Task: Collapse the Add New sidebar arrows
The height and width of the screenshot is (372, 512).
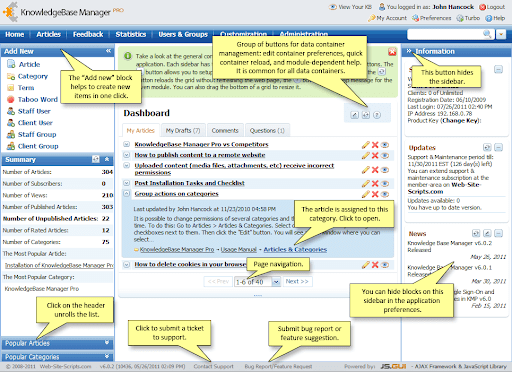Action: coord(108,51)
